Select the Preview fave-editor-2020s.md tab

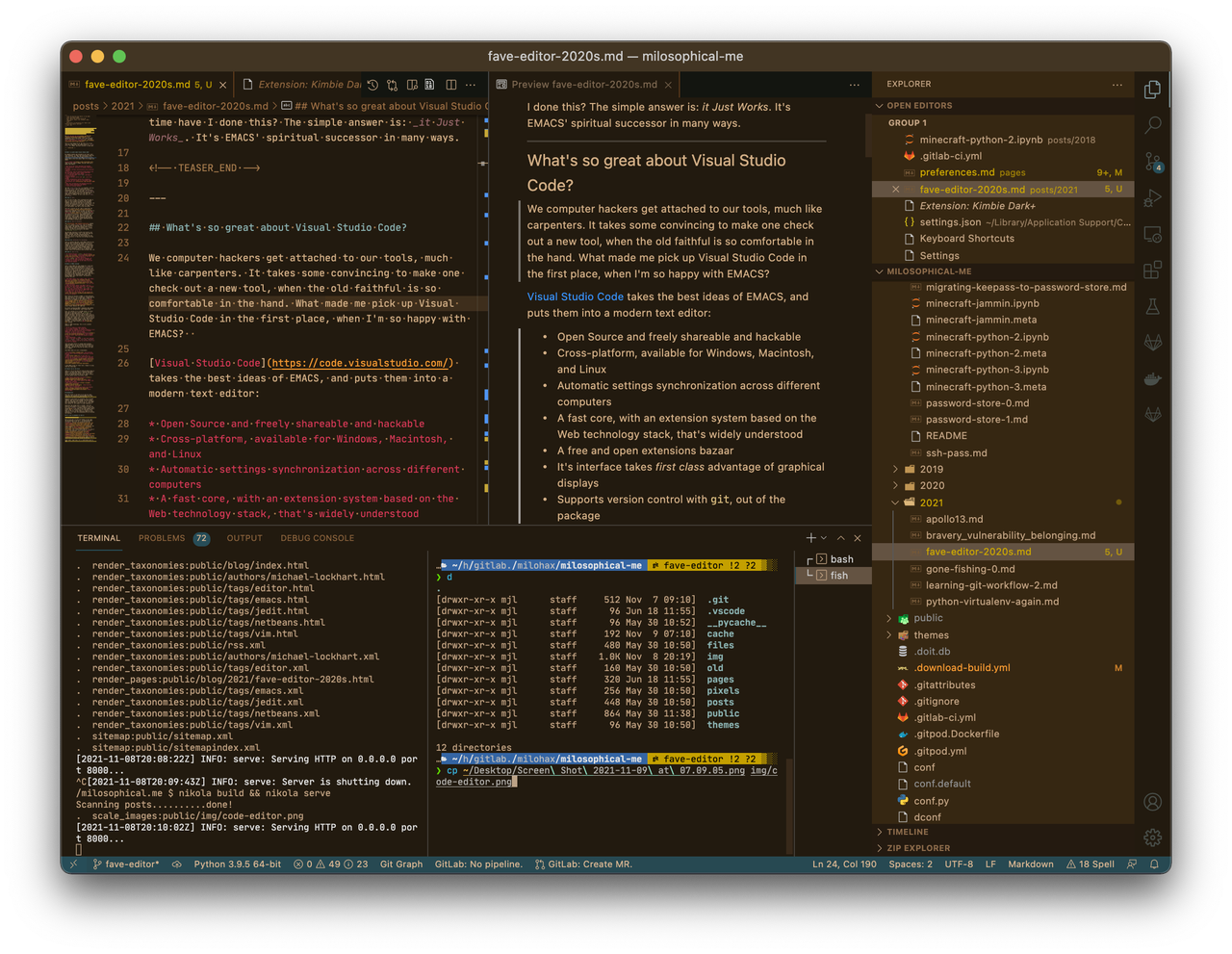click(x=583, y=85)
